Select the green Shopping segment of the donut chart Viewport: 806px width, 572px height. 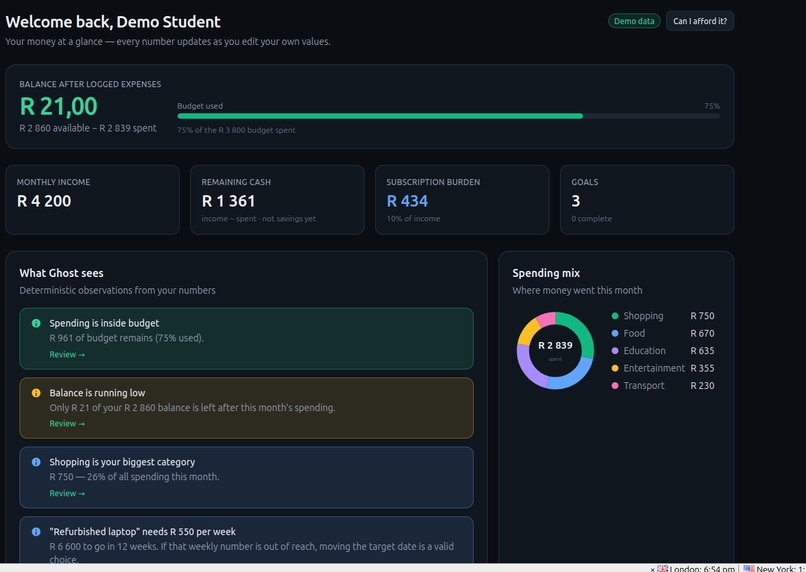tap(581, 330)
